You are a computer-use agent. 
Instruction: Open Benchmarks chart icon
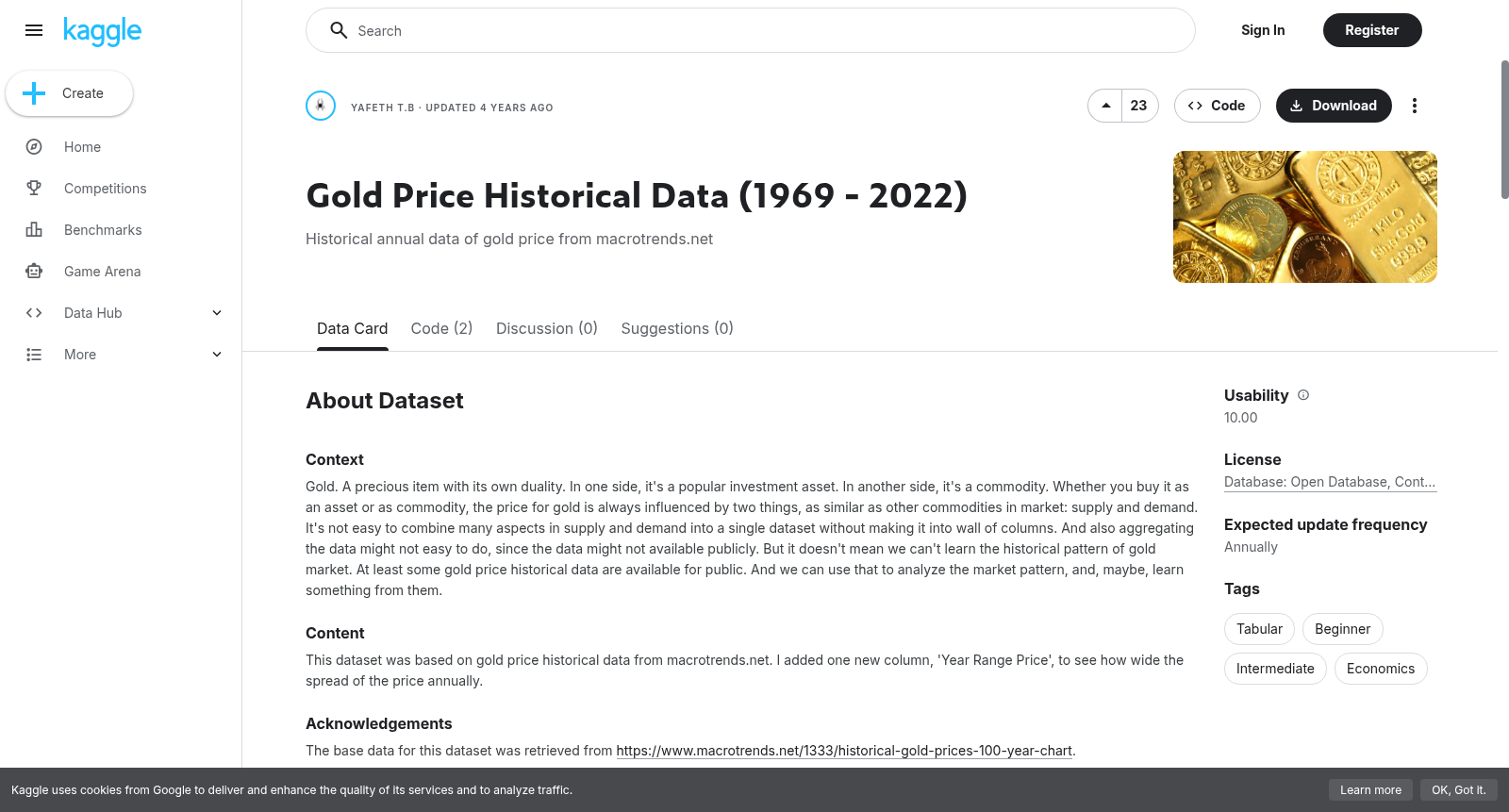34,230
